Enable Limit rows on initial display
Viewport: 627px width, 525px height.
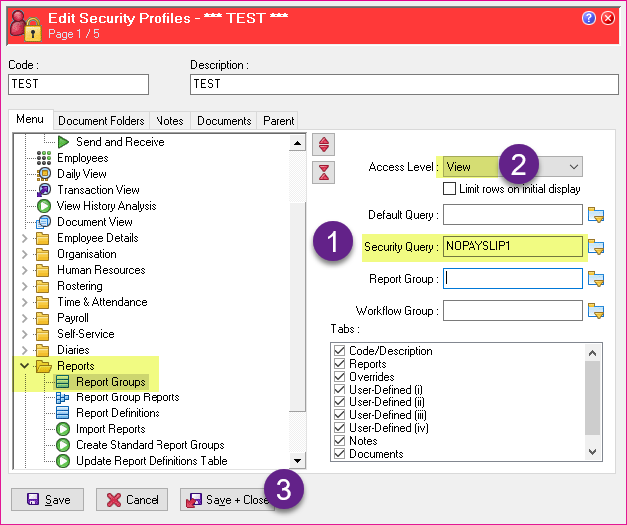click(x=450, y=189)
